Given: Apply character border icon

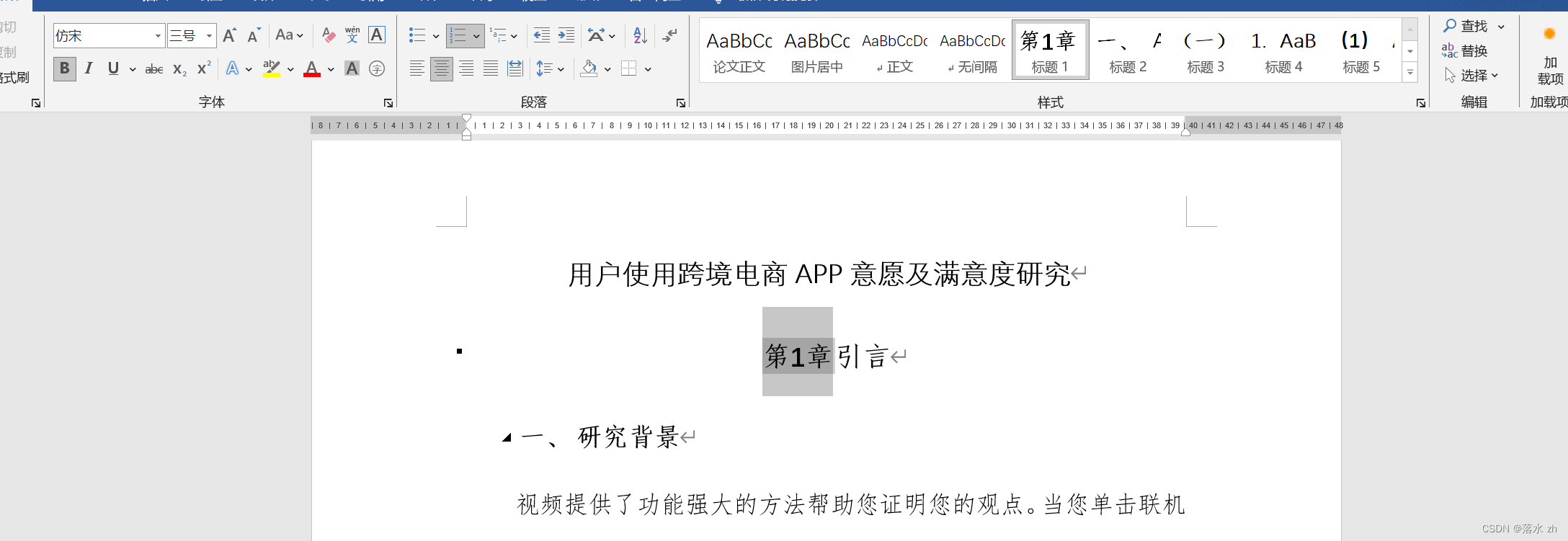Looking at the screenshot, I should (377, 35).
